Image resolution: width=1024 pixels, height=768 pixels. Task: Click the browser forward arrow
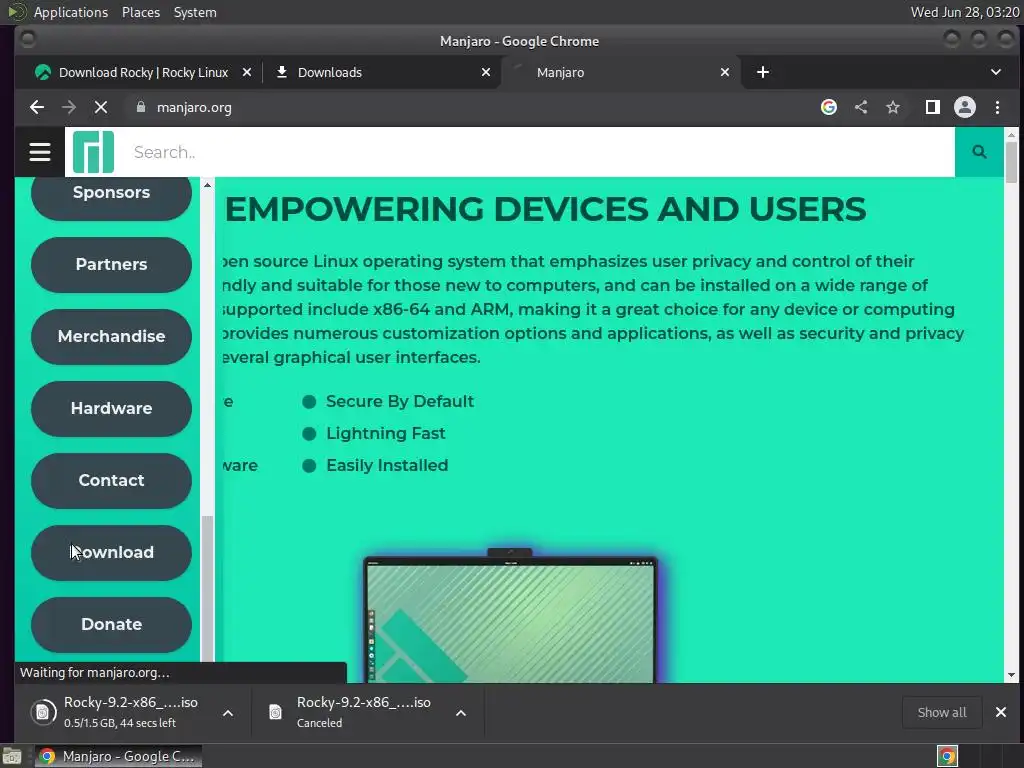pyautogui.click(x=69, y=107)
